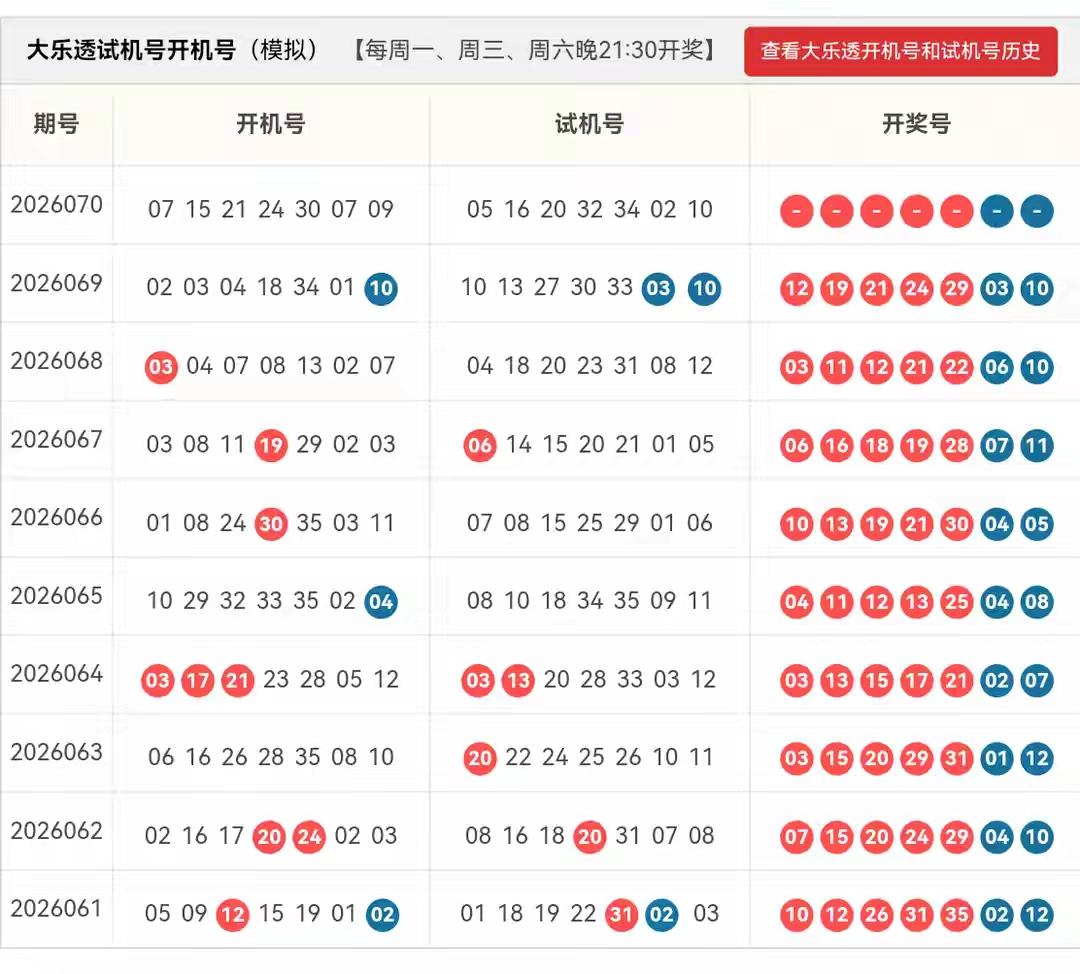1080x974 pixels.
Task: Click the red 12 ball in 2026061 开机号
Action: tap(233, 915)
